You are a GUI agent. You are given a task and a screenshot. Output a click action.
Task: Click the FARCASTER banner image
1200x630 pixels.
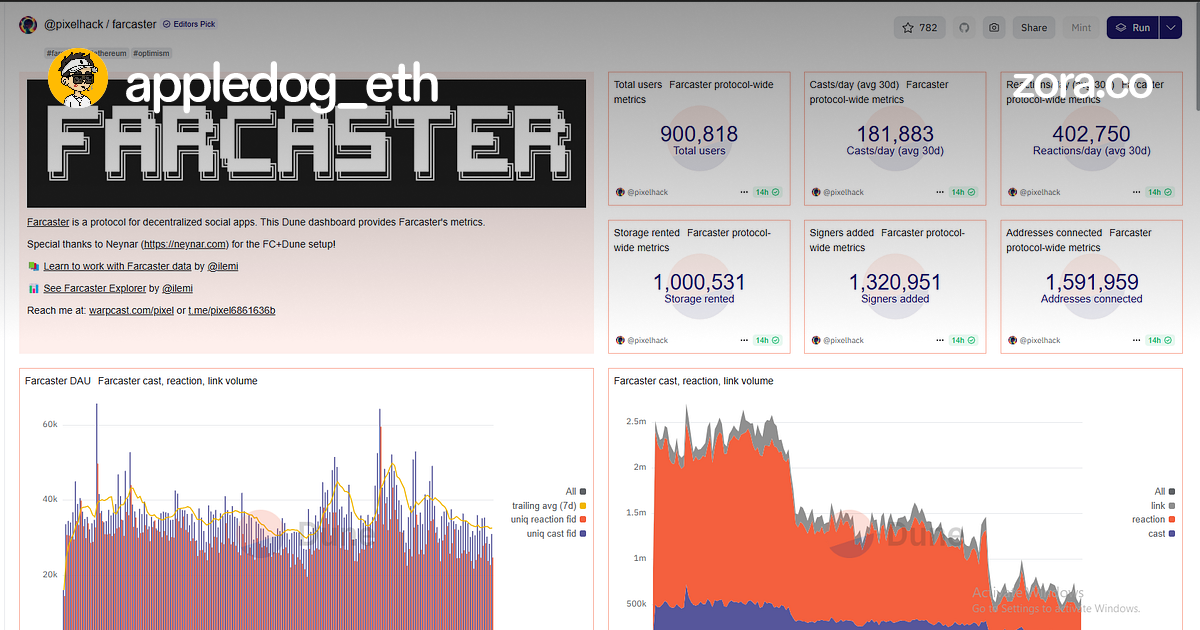[306, 143]
